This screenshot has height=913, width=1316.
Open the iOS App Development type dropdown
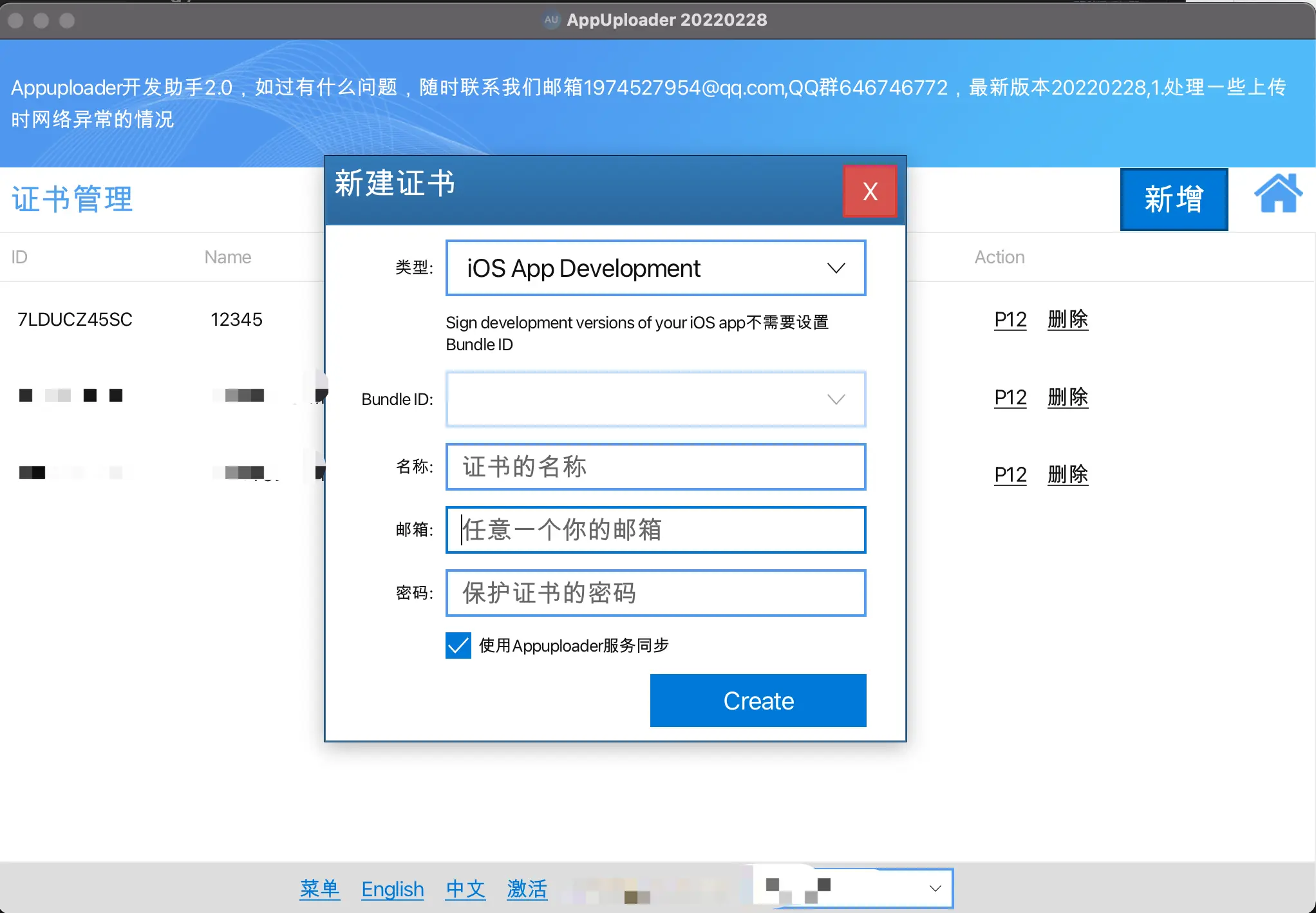(x=655, y=268)
